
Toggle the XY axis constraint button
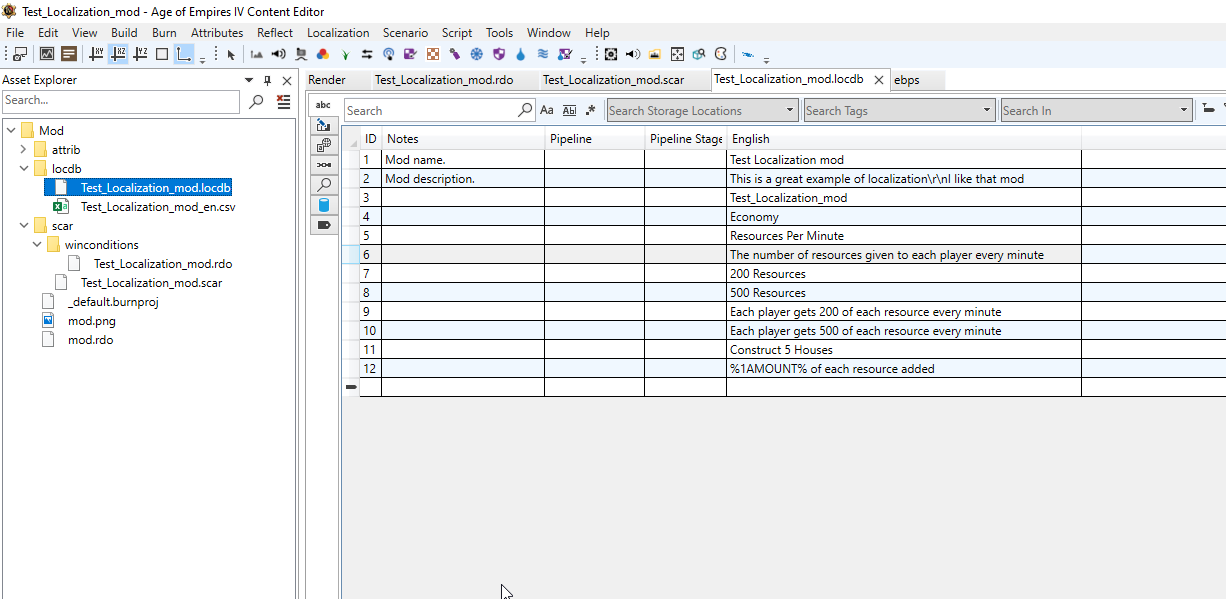point(97,54)
